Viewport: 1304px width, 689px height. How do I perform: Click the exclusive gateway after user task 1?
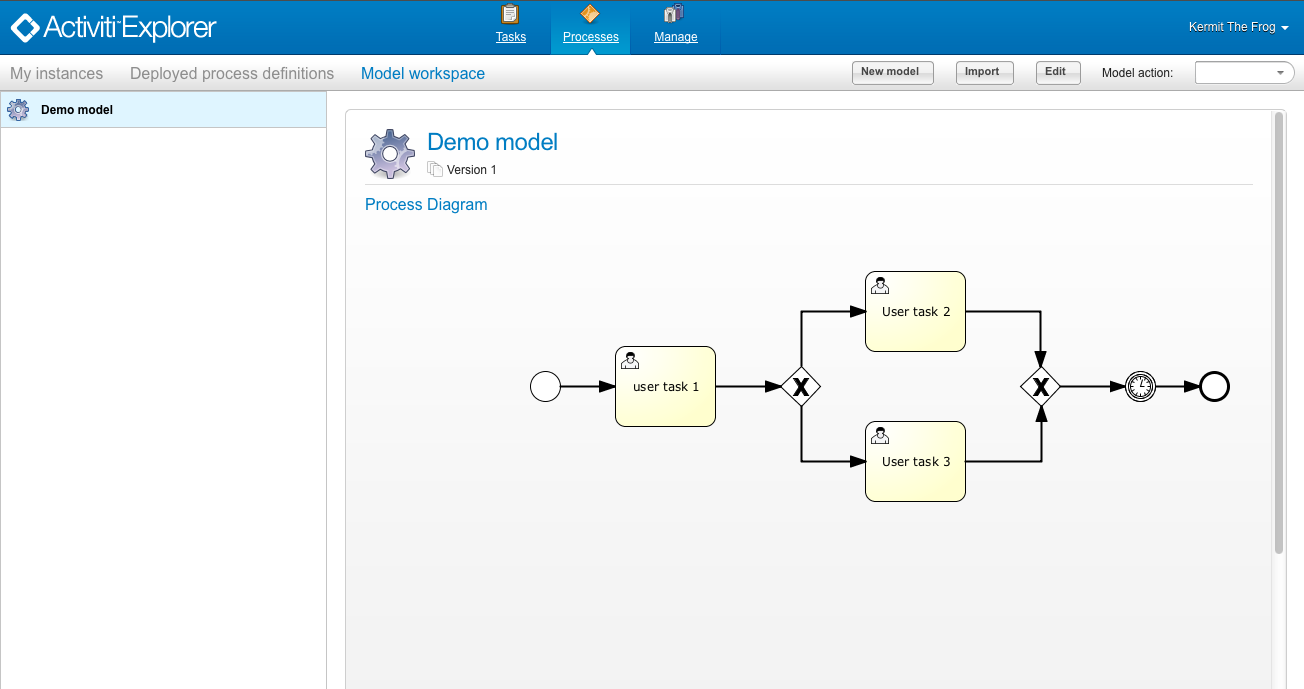coord(802,386)
